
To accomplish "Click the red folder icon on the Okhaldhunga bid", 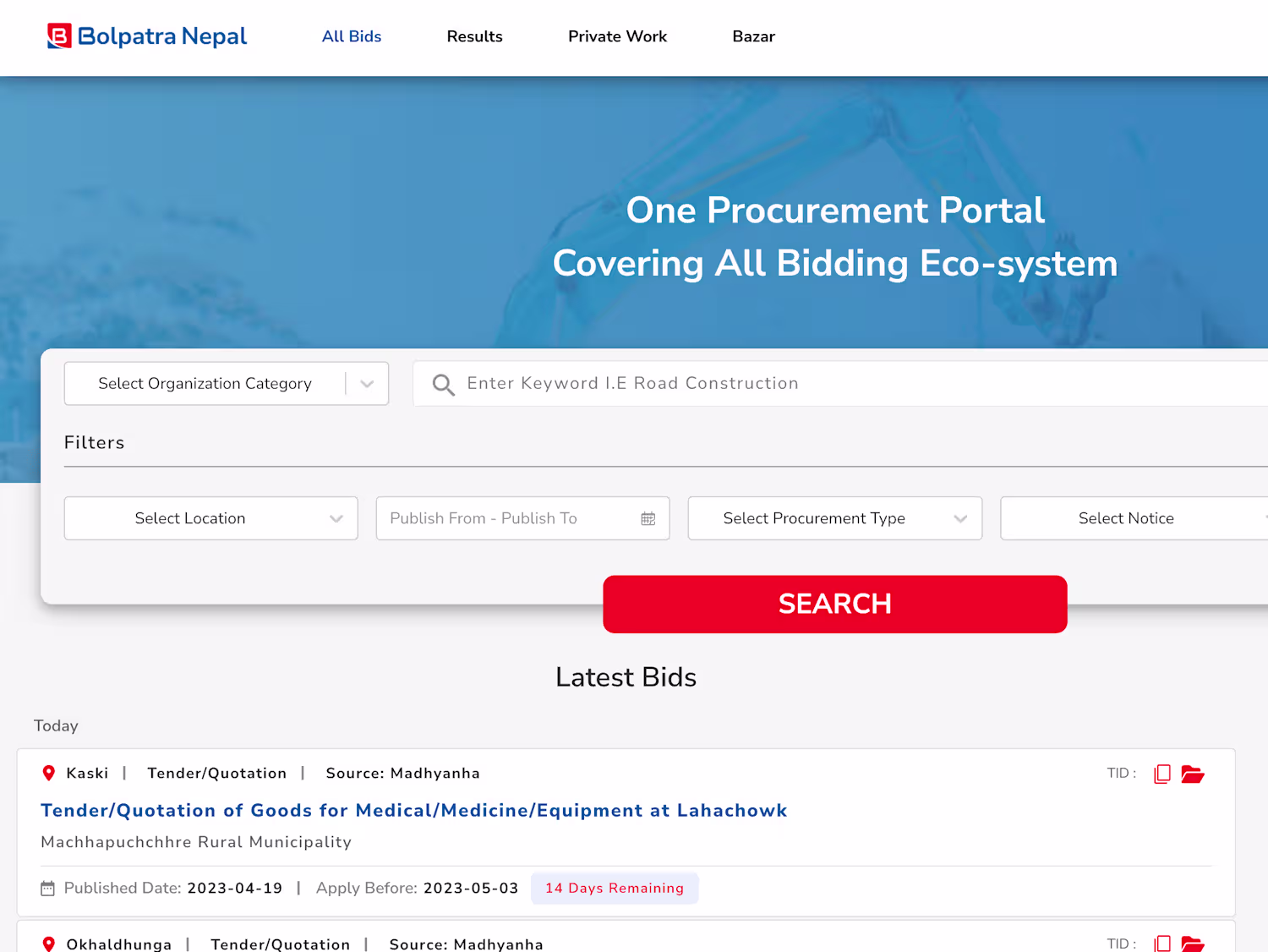I will pos(1193,944).
